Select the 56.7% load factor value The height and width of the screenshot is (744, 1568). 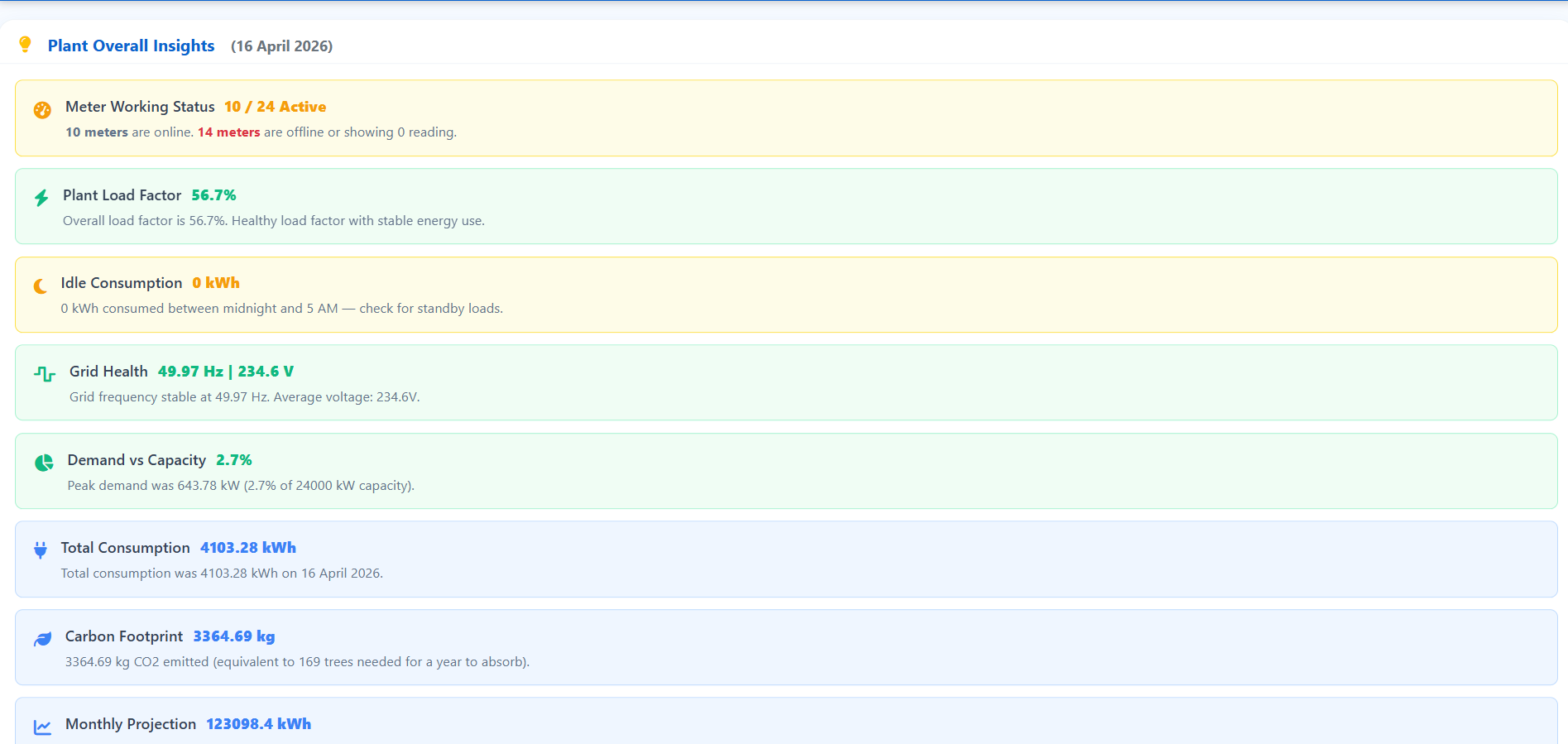click(x=213, y=195)
